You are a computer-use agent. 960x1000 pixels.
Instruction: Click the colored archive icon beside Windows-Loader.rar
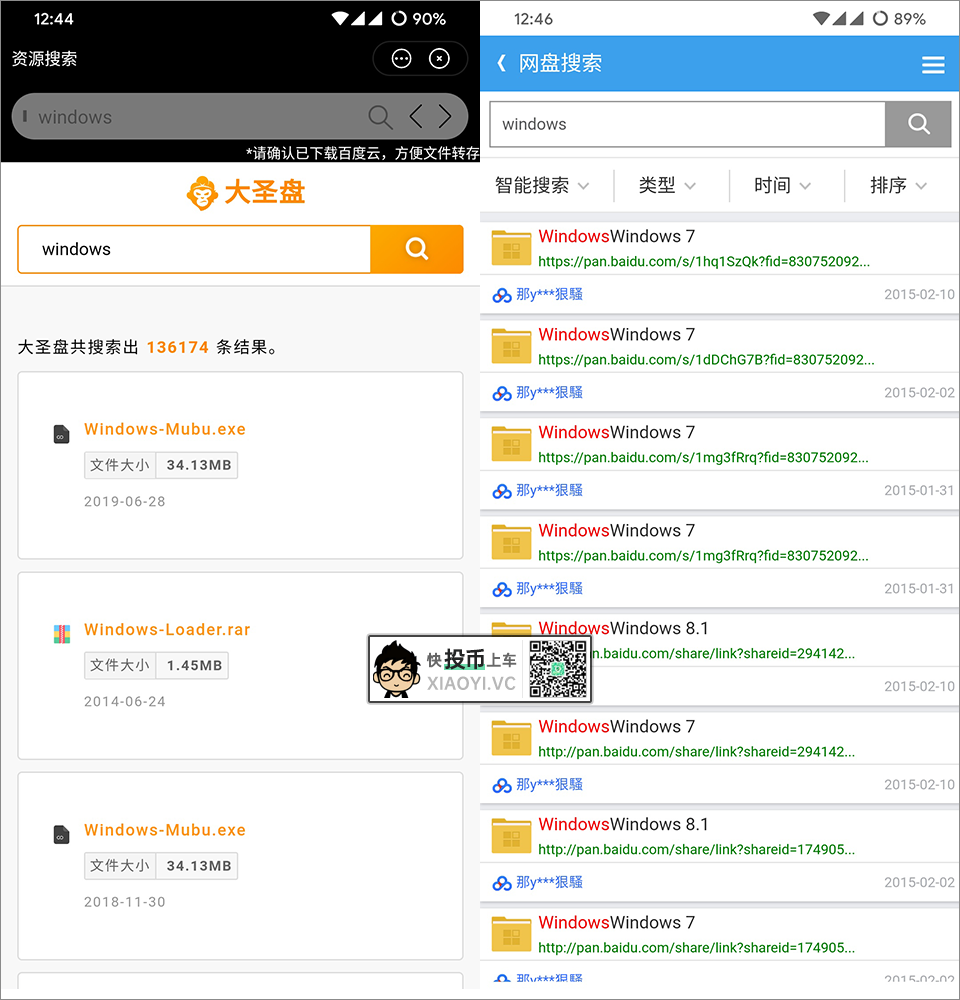(x=61, y=634)
